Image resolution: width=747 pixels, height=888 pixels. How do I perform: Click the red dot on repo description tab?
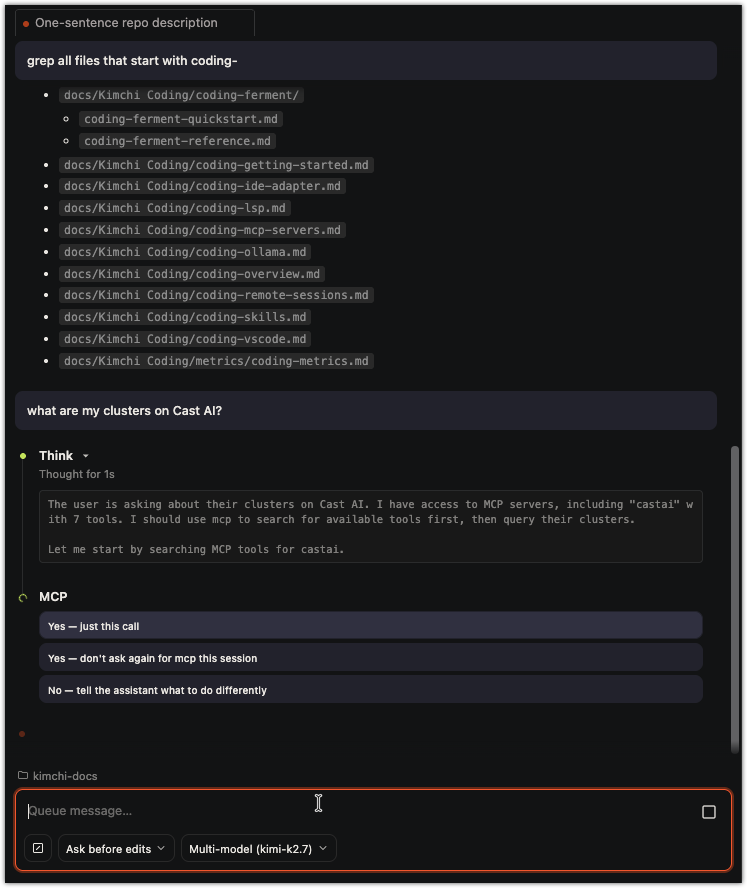pyautogui.click(x=26, y=24)
